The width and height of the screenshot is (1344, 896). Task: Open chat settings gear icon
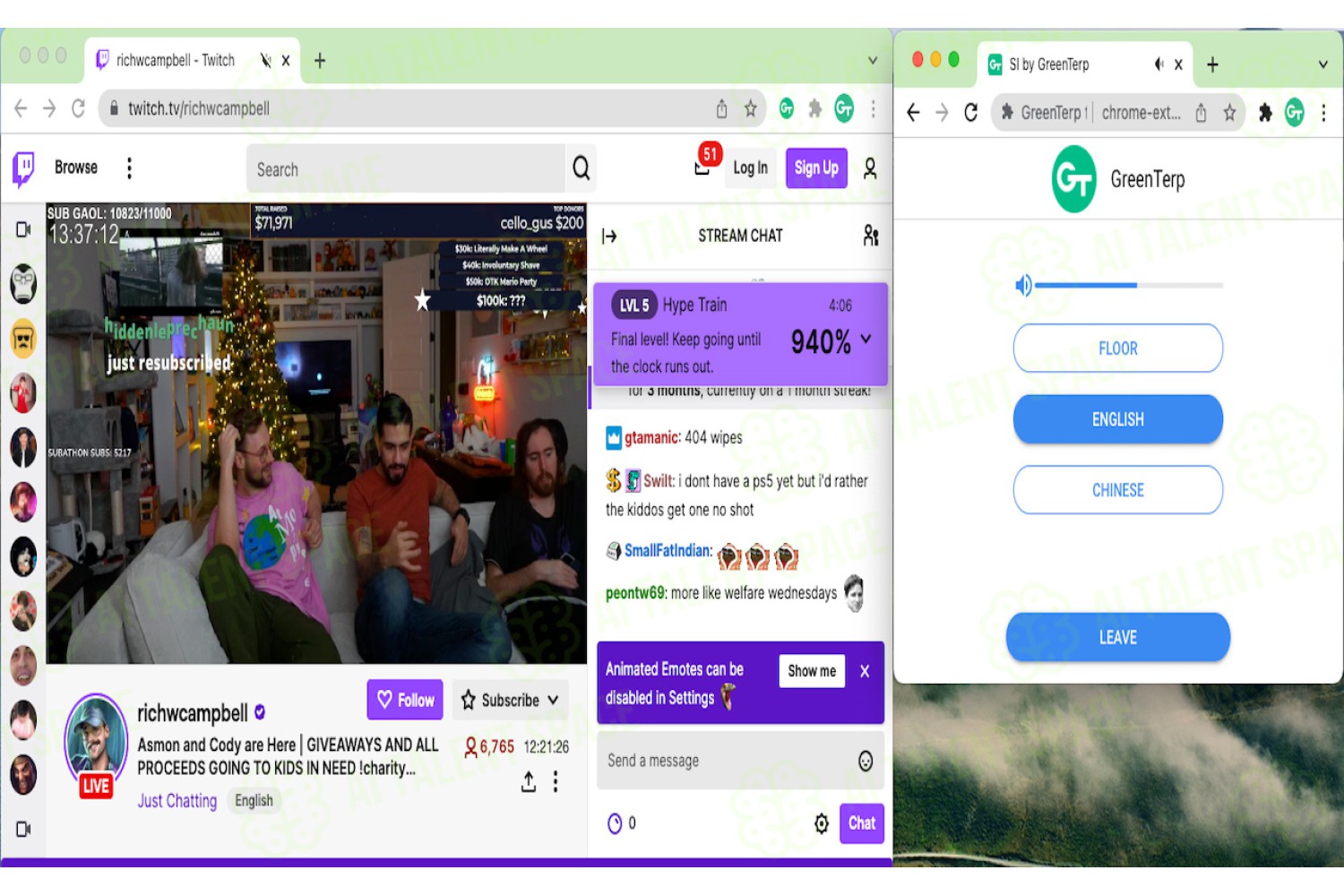point(822,823)
